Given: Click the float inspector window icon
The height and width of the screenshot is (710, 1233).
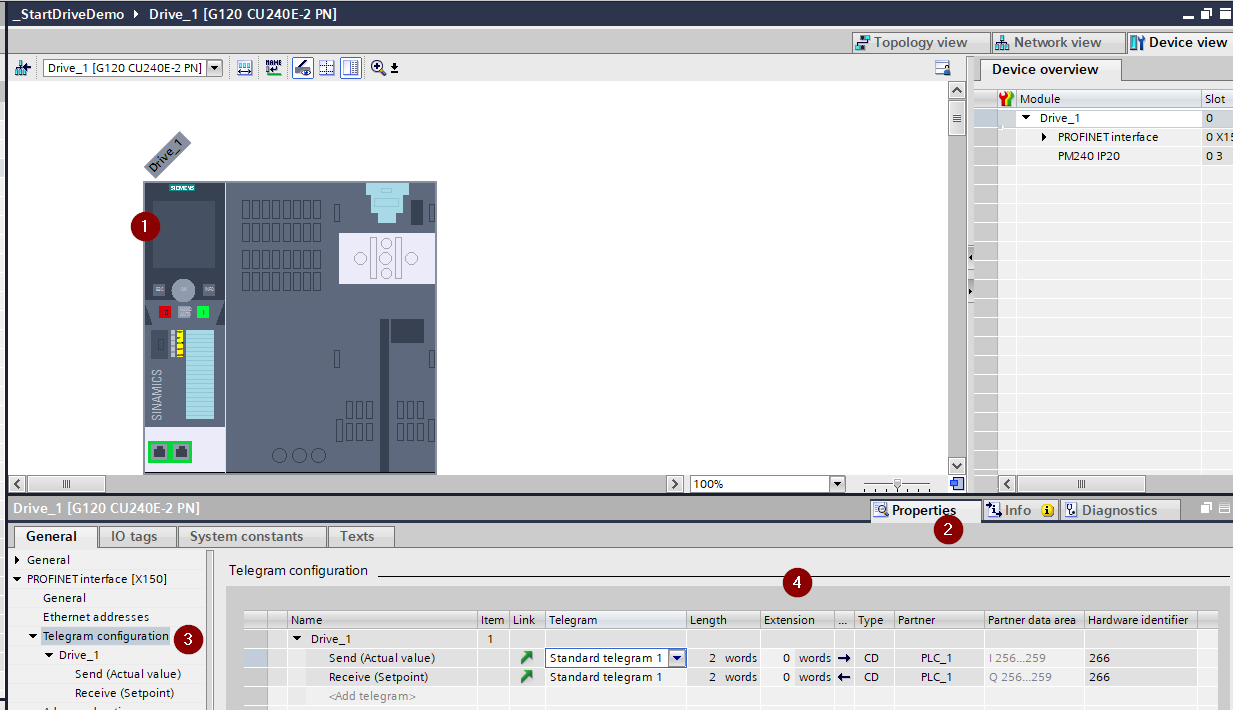Looking at the screenshot, I should point(1207,509).
